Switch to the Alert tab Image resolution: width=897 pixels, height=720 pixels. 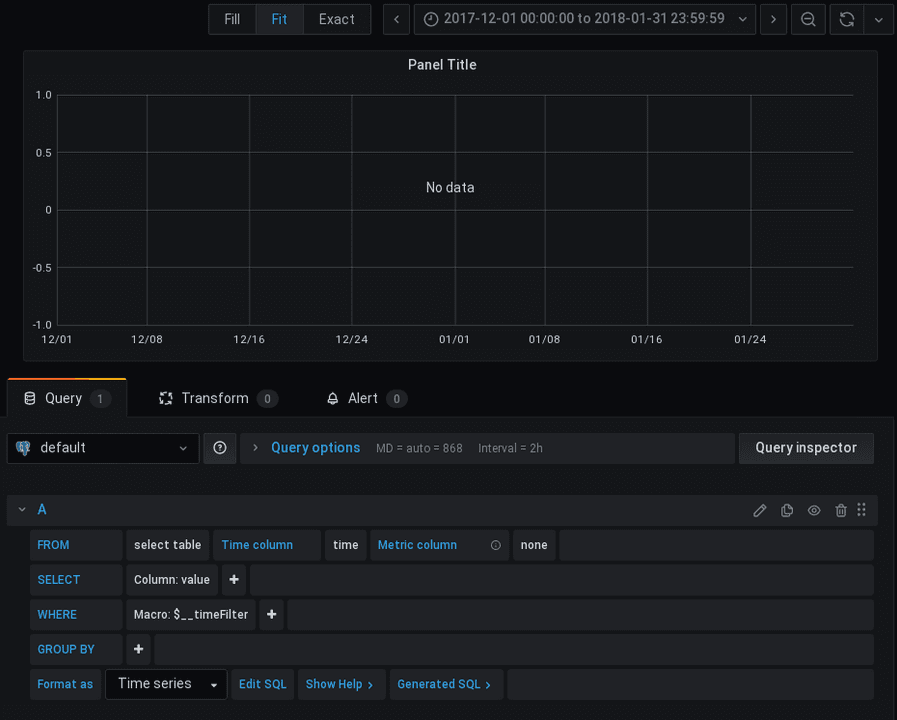click(x=364, y=398)
